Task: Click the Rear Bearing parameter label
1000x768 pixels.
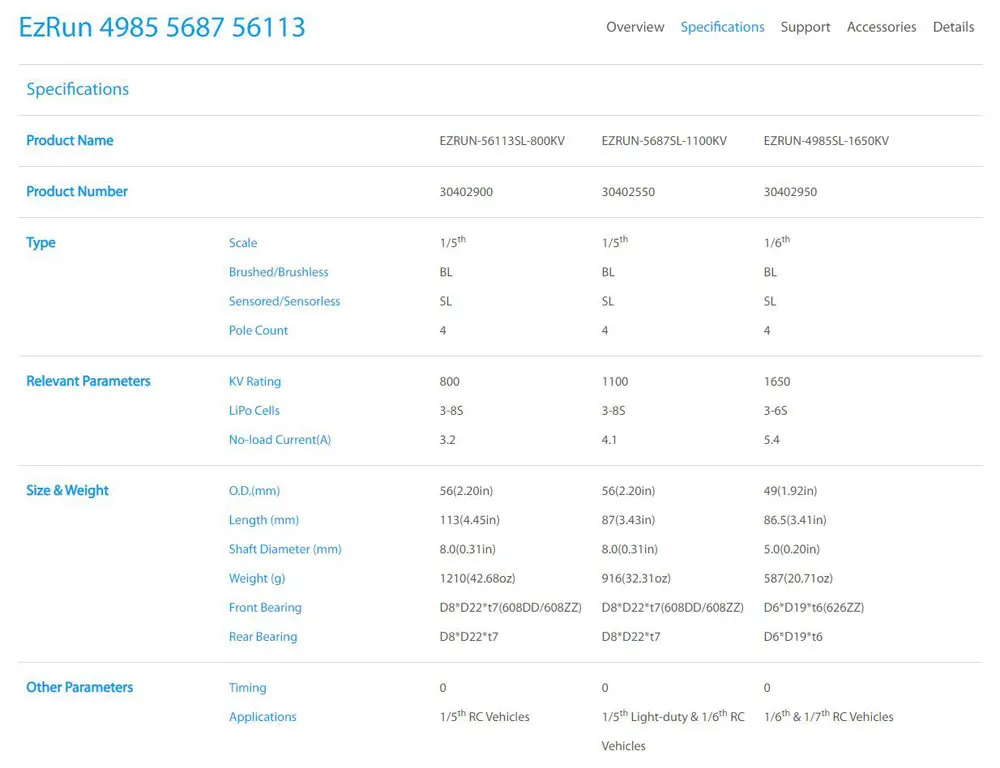Action: tap(263, 637)
